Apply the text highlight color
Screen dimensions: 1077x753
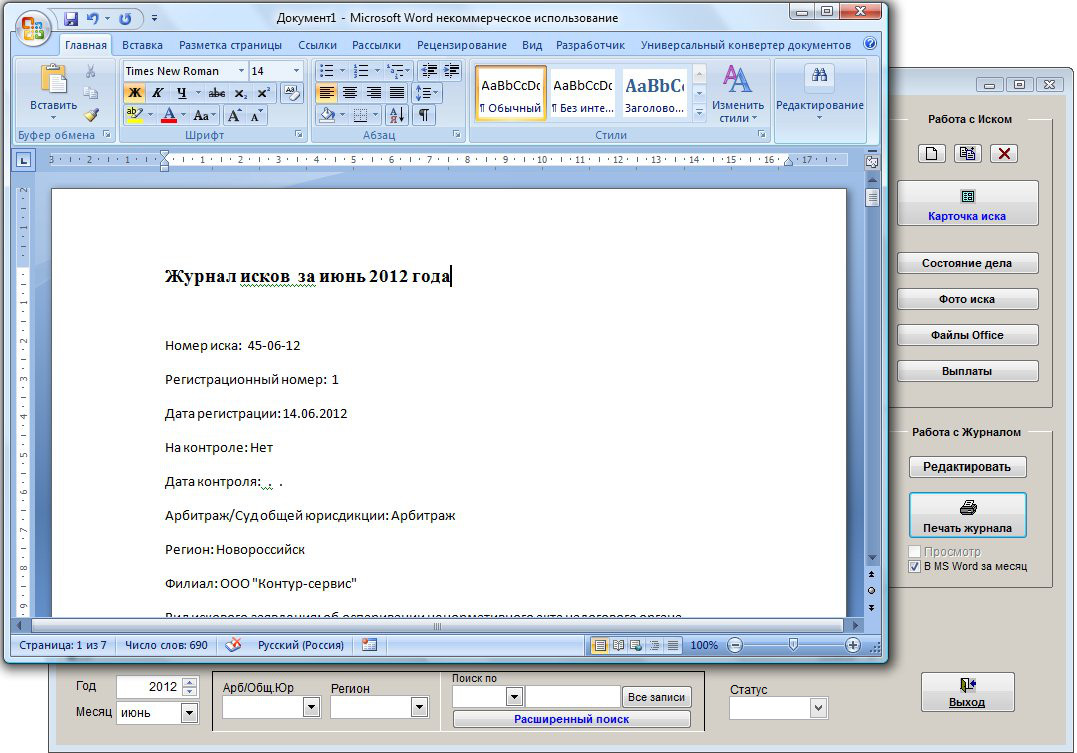pyautogui.click(x=134, y=115)
